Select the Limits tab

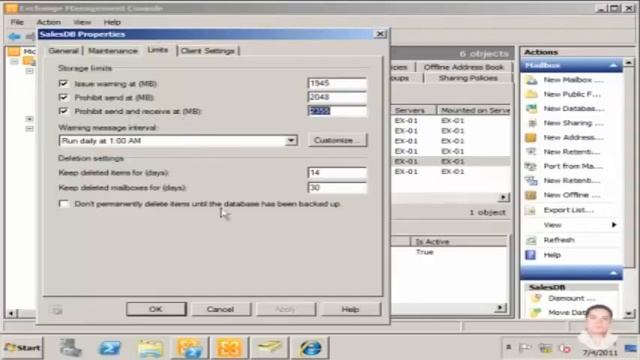tap(158, 50)
